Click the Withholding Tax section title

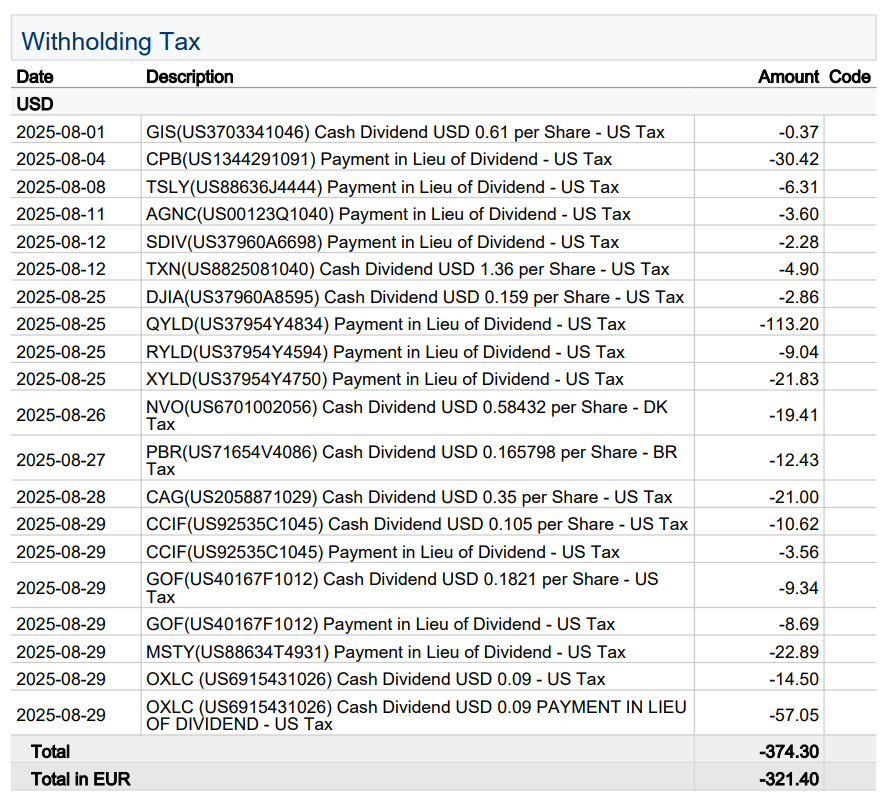pos(111,41)
